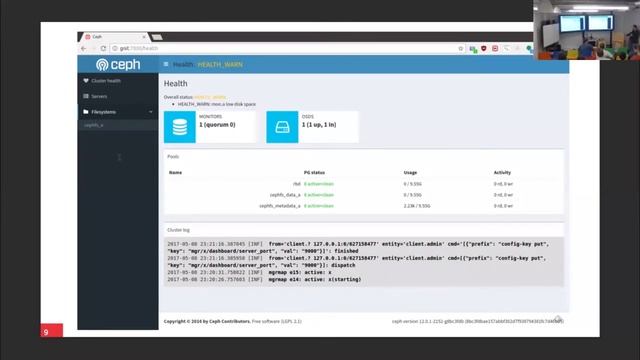Image resolution: width=640 pixels, height=360 pixels.
Task: Click the cephfs_metadata_a usage value
Action: pos(417,206)
